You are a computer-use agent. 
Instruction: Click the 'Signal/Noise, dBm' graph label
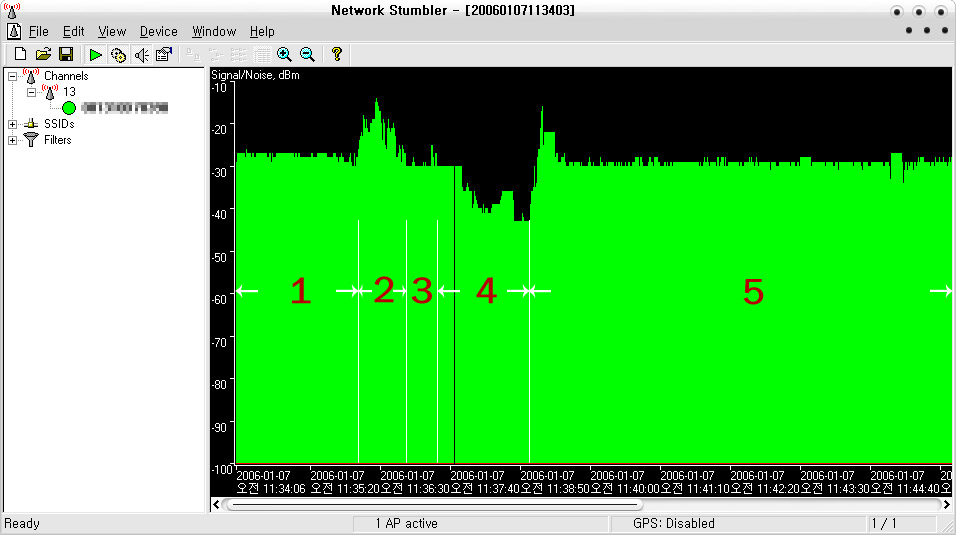255,75
